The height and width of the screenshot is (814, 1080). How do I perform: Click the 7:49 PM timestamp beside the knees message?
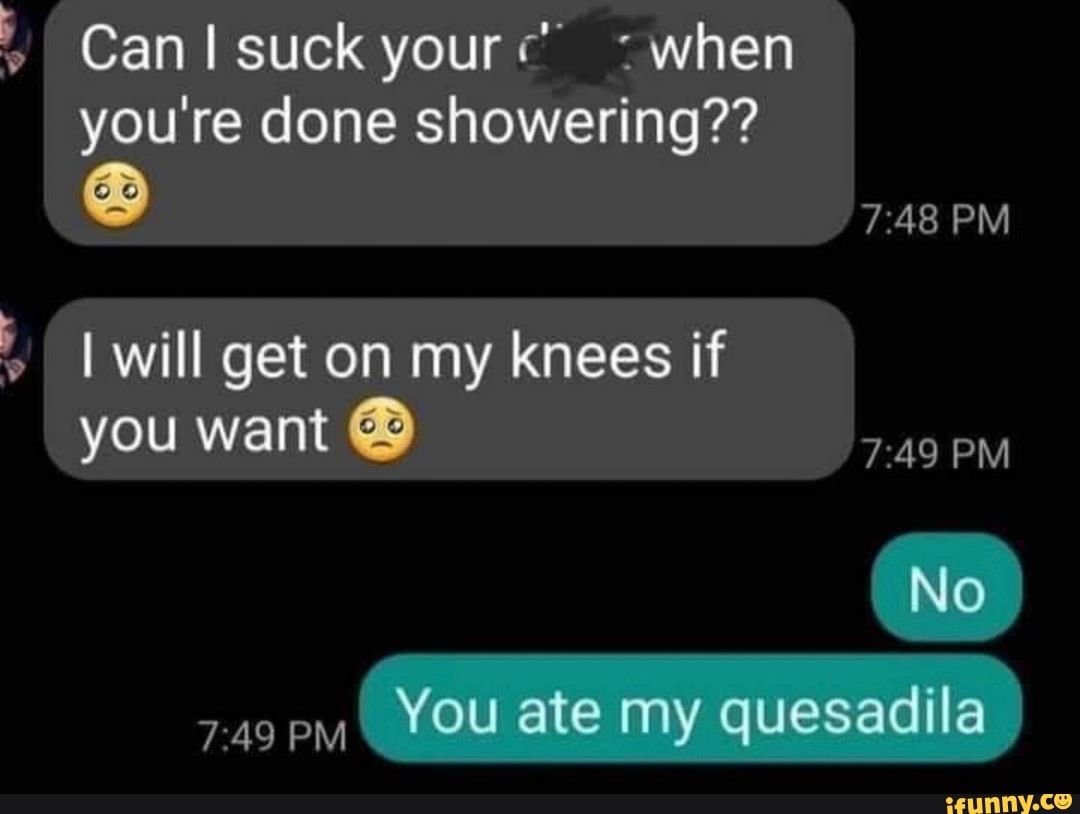coord(936,455)
